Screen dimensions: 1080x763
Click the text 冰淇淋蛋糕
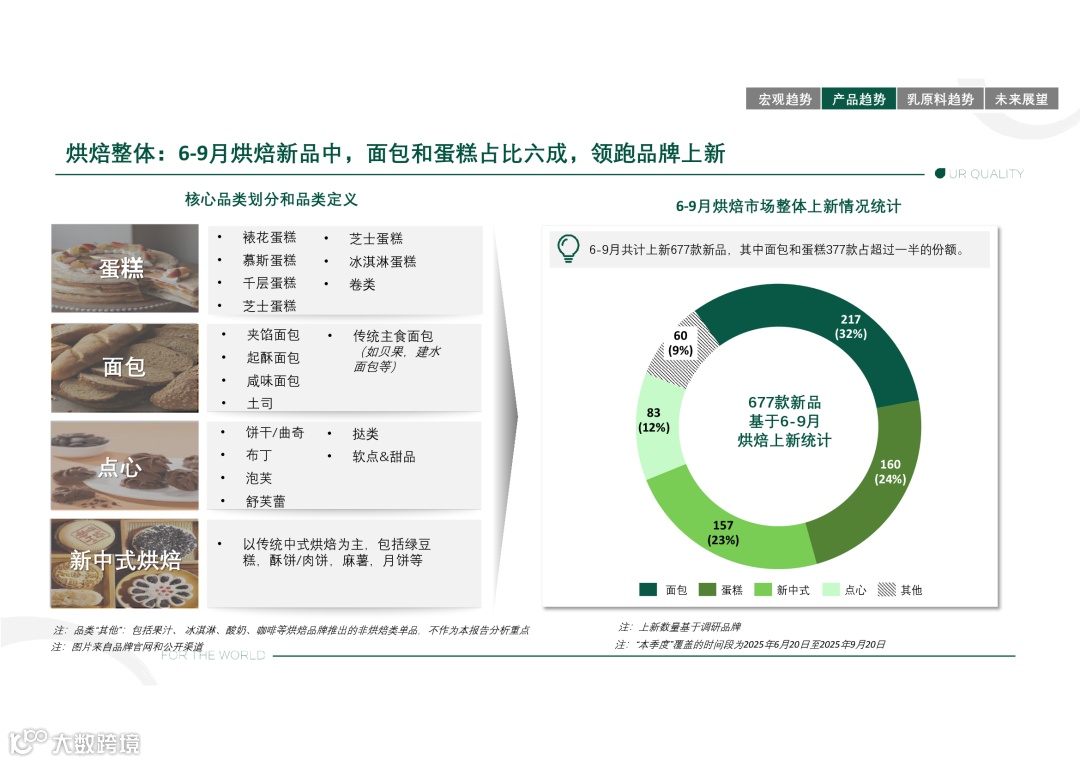(382, 262)
